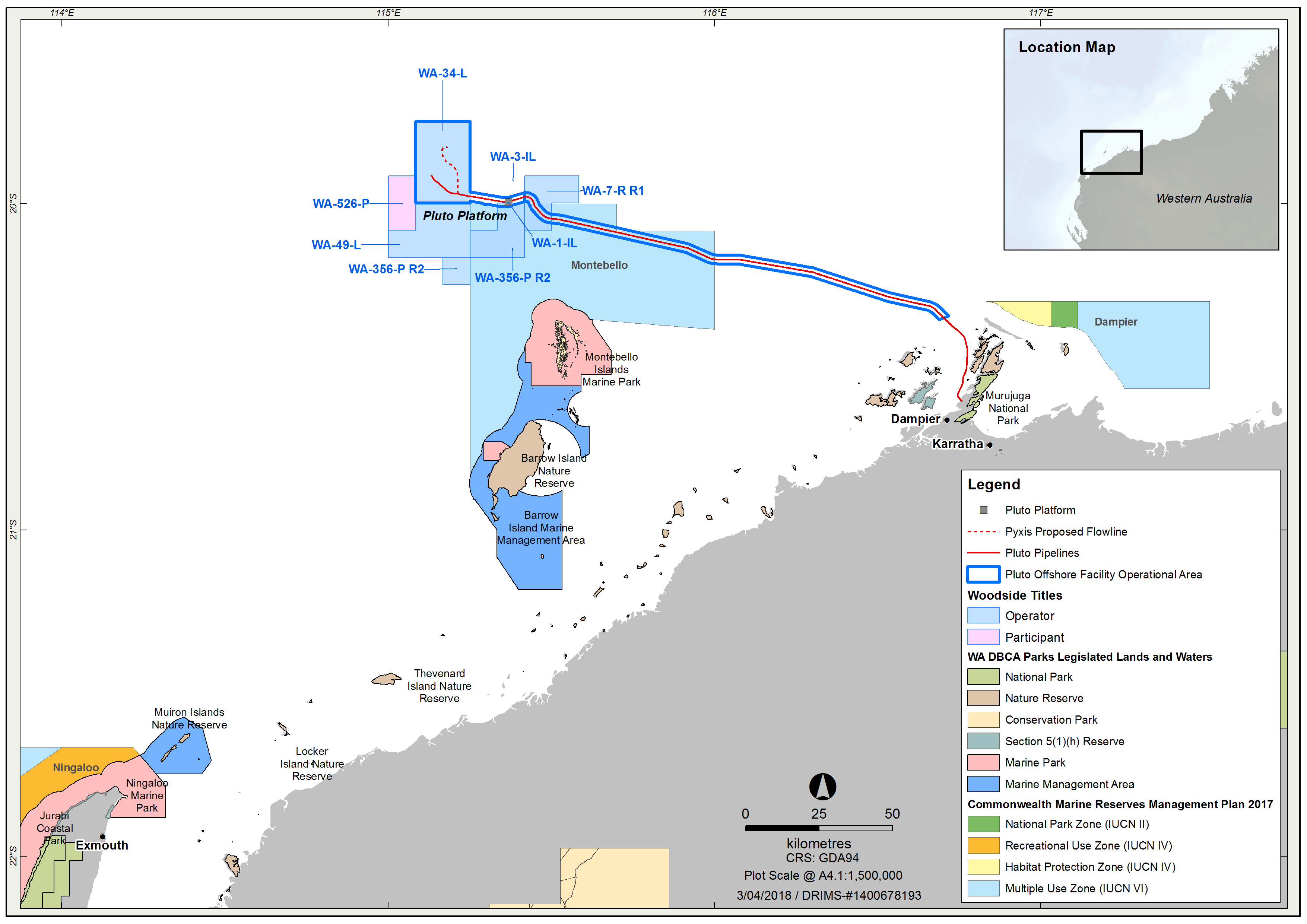Click the Karratha town dot marker
1307x924 pixels.
(x=990, y=445)
